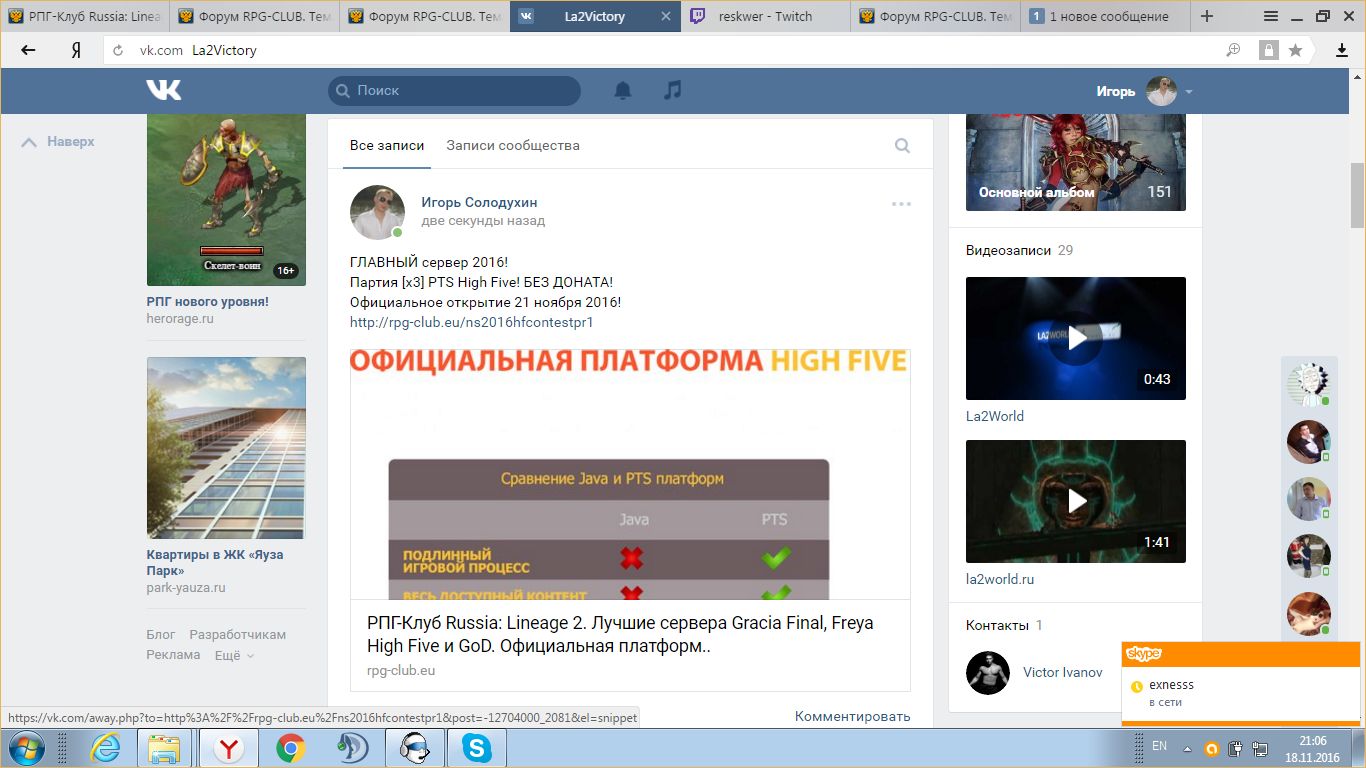Screen dimensions: 1366x768
Task: Click Комментировать link under post
Action: [853, 716]
